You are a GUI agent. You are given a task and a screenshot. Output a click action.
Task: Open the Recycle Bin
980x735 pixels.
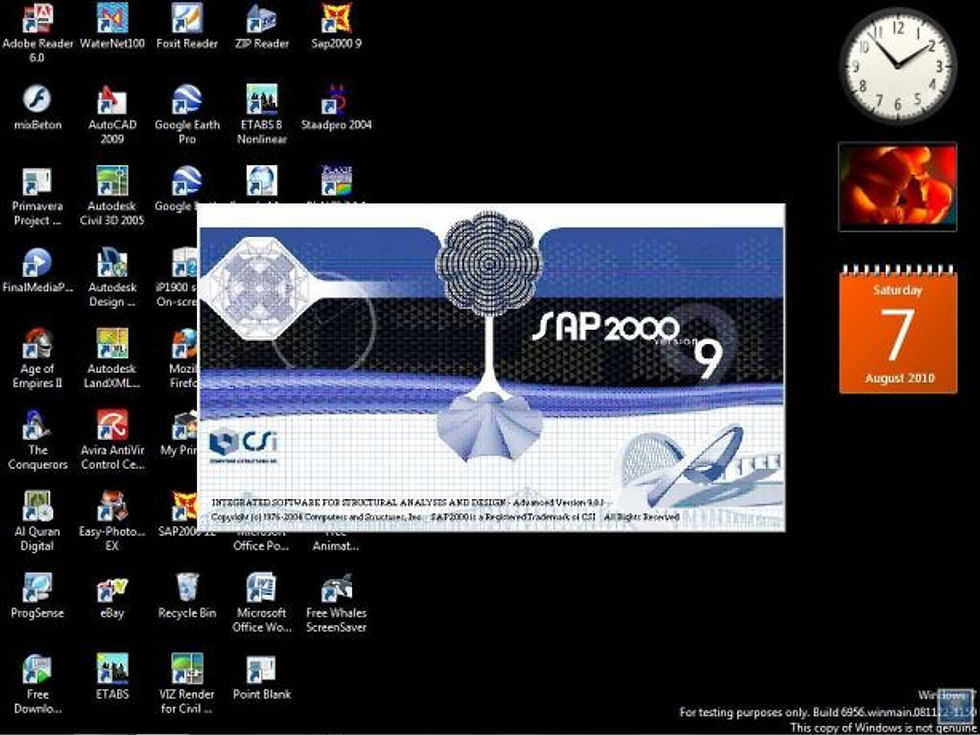click(187, 596)
